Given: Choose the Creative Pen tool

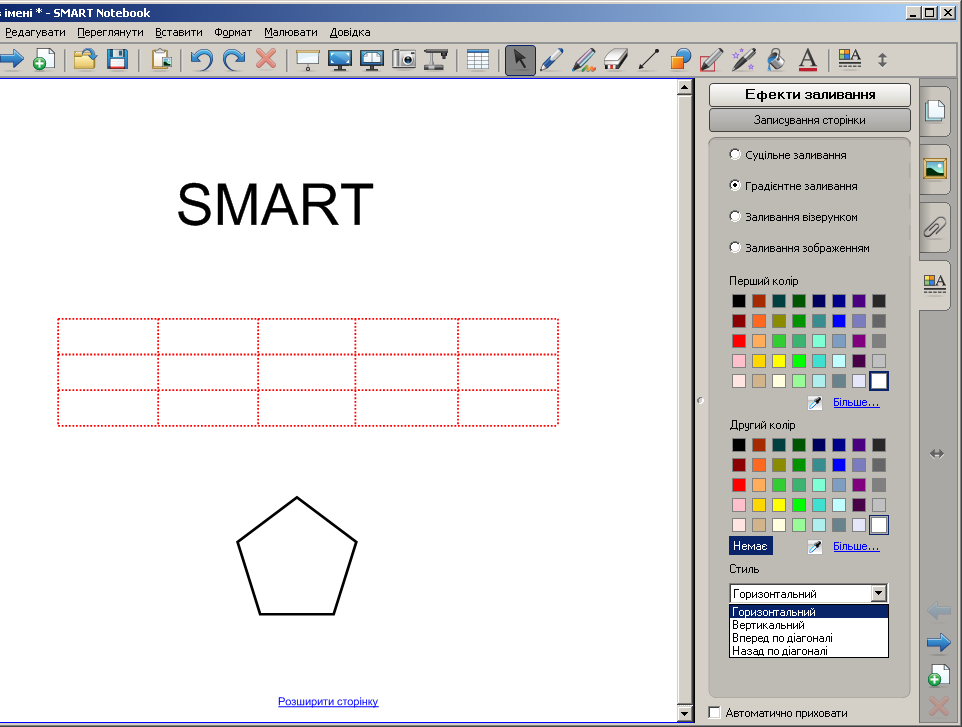Looking at the screenshot, I should [x=583, y=60].
